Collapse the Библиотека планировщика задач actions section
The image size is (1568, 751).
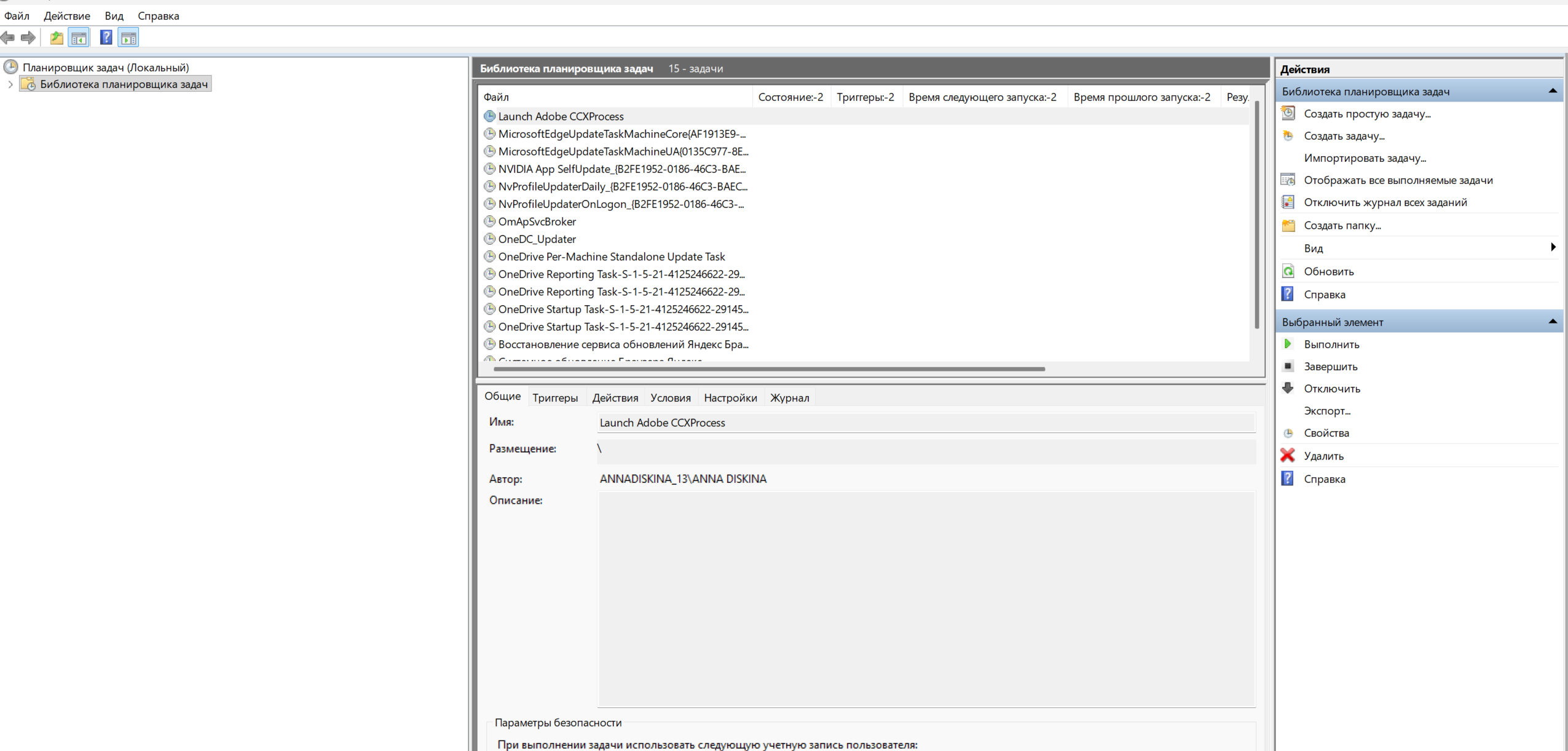pyautogui.click(x=1553, y=91)
